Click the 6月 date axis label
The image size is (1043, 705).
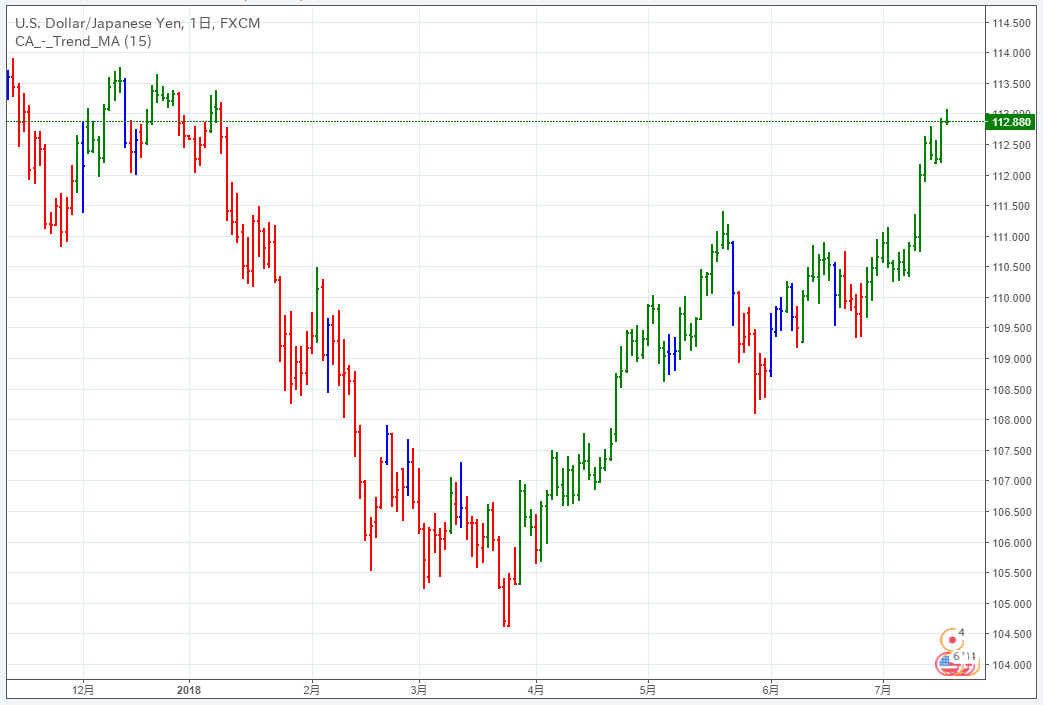click(770, 690)
